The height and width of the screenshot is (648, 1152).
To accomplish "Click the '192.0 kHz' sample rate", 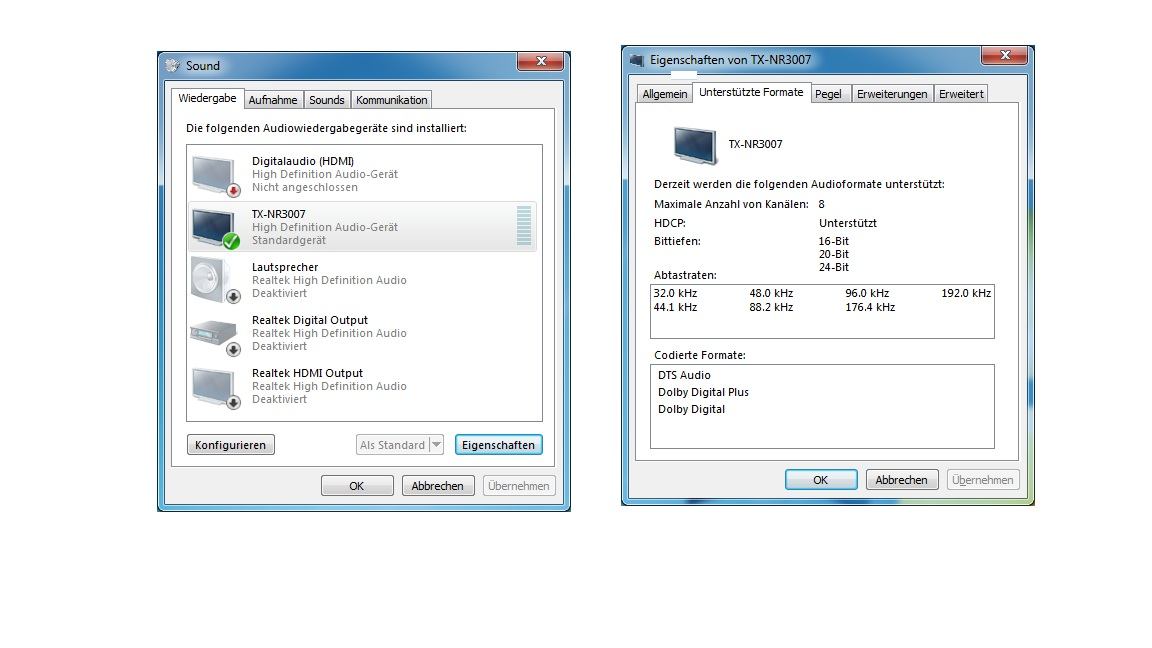I will pyautogui.click(x=966, y=293).
